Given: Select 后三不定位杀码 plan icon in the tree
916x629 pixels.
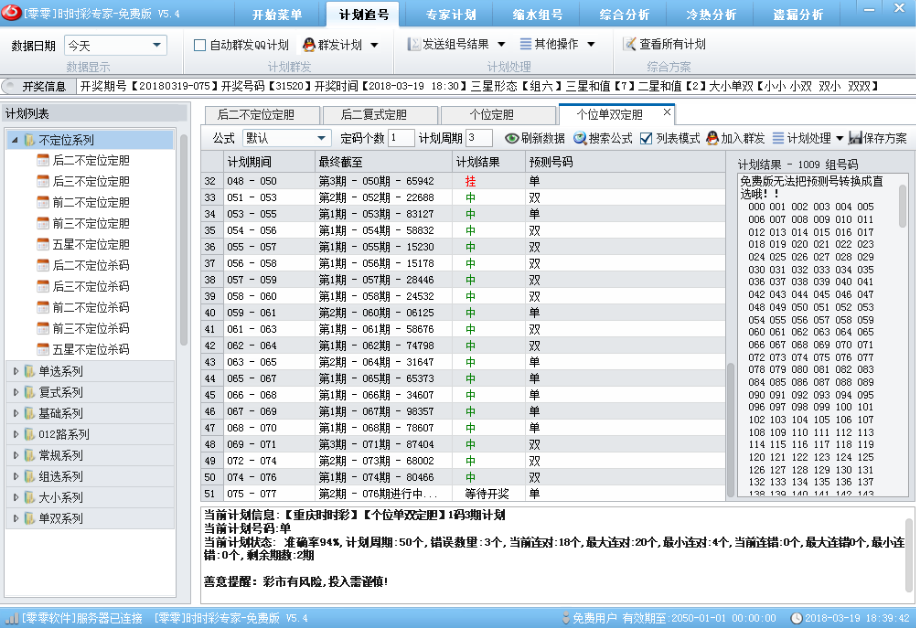Looking at the screenshot, I should coord(43,286).
